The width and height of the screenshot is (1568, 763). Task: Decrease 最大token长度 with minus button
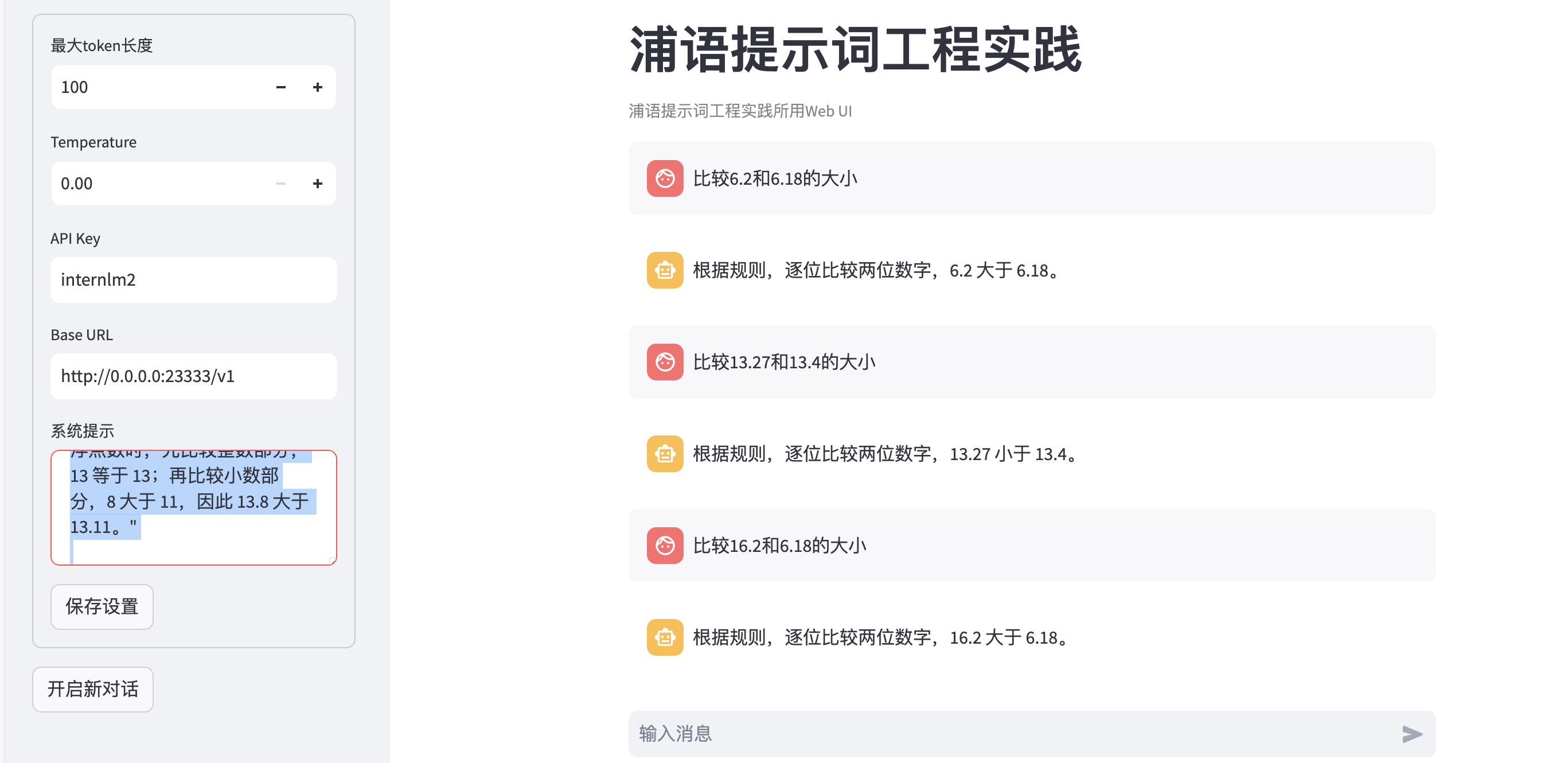(x=280, y=88)
